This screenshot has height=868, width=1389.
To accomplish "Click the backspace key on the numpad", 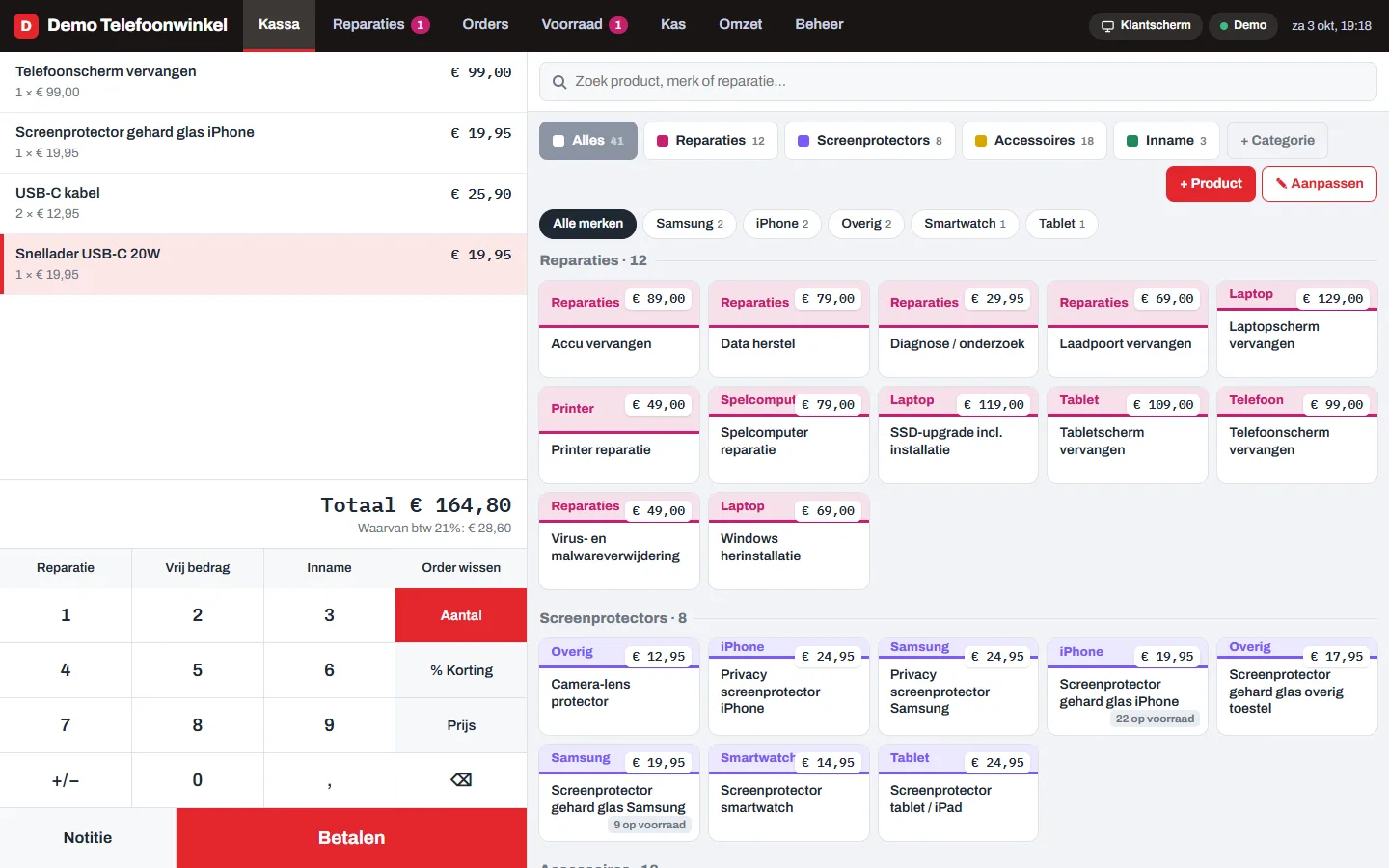I will pyautogui.click(x=461, y=780).
